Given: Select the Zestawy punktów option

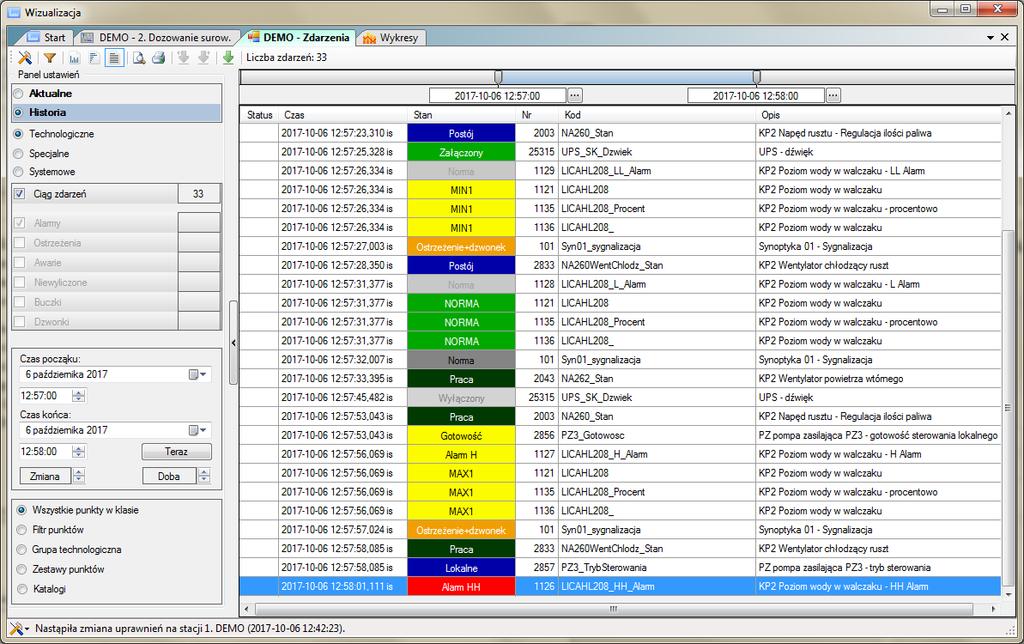Looking at the screenshot, I should [22, 569].
